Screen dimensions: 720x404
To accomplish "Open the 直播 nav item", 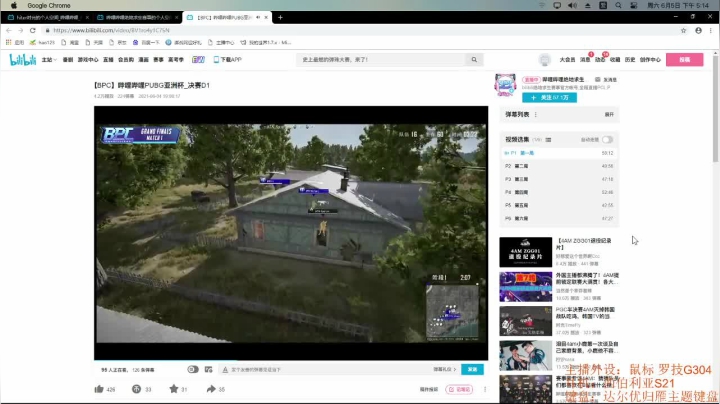I will click(108, 60).
